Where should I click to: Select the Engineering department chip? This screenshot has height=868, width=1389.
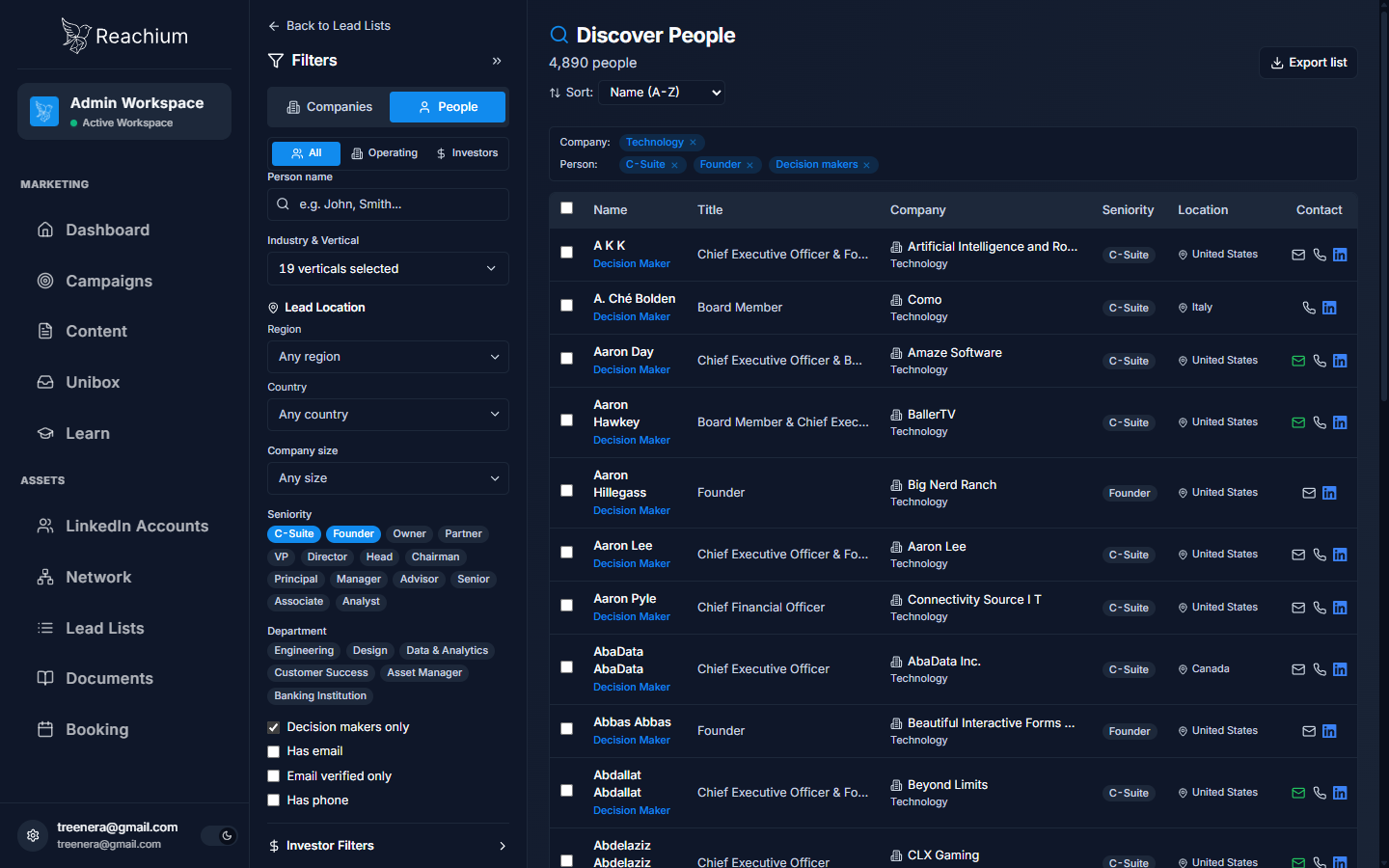click(304, 651)
